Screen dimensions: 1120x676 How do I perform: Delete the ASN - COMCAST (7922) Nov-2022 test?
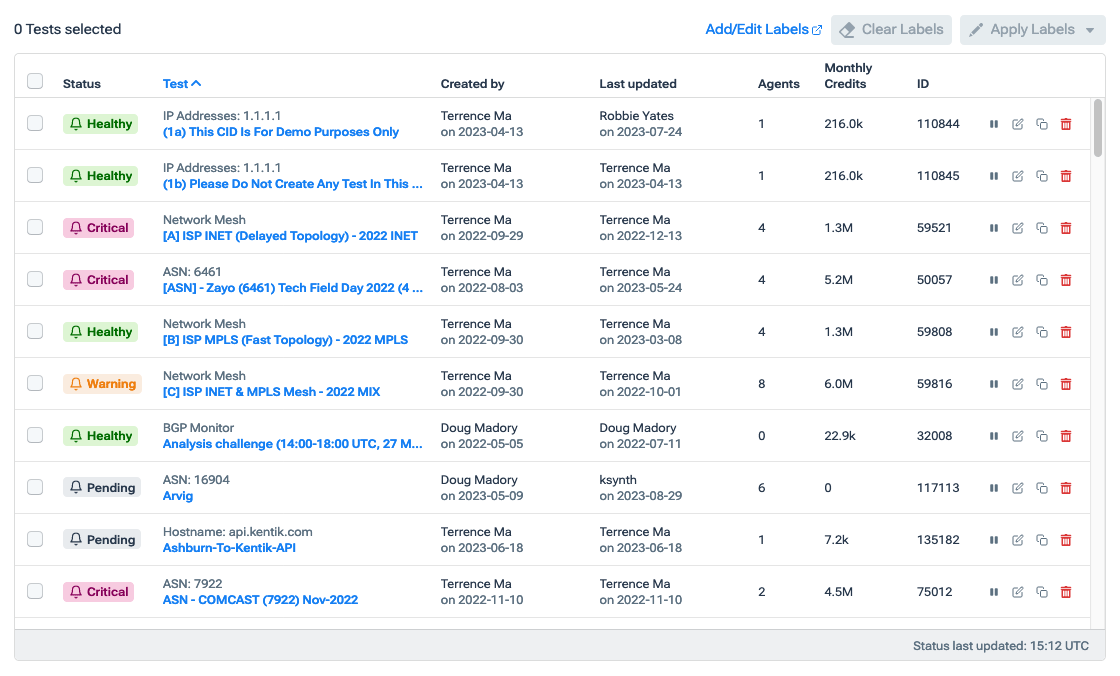pos(1065,592)
